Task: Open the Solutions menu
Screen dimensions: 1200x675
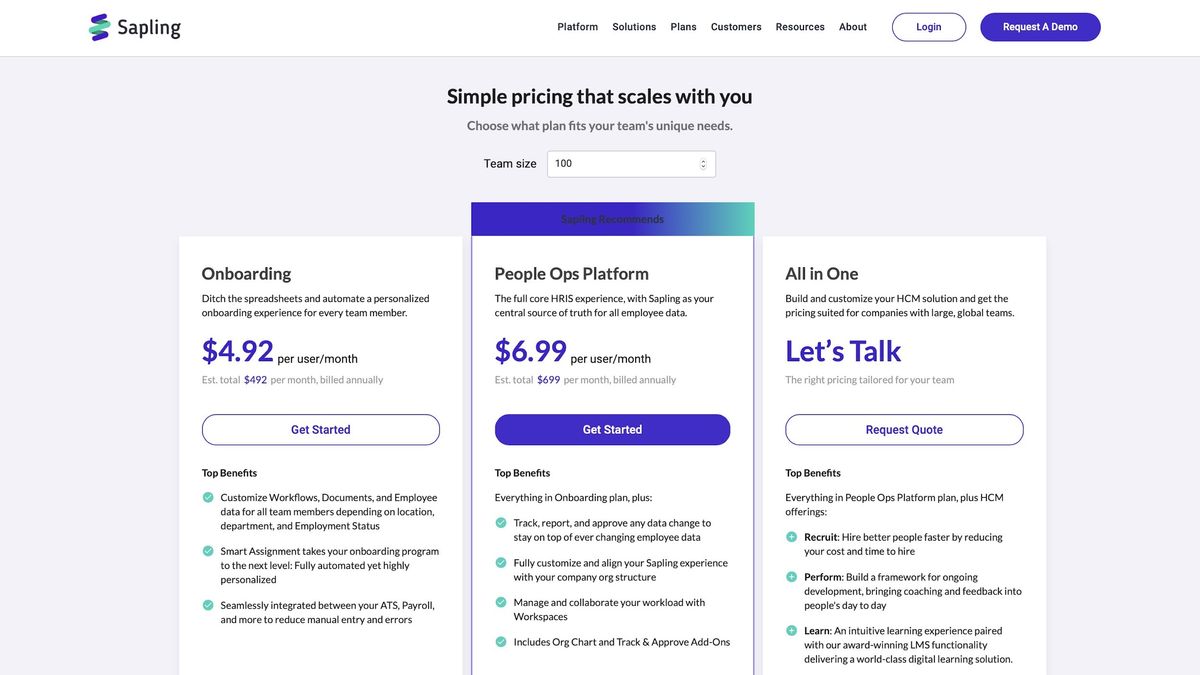Action: click(634, 26)
